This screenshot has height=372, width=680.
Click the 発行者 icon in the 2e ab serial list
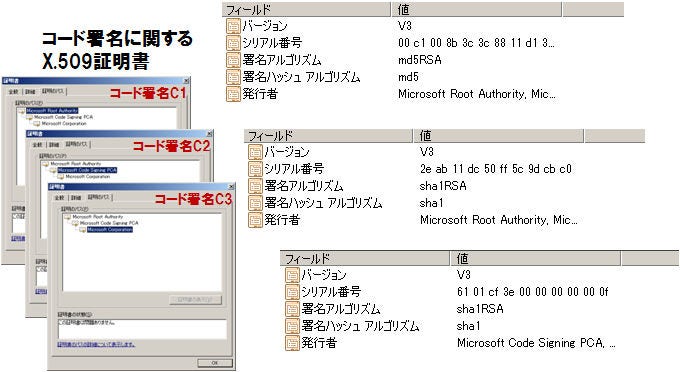(x=255, y=219)
